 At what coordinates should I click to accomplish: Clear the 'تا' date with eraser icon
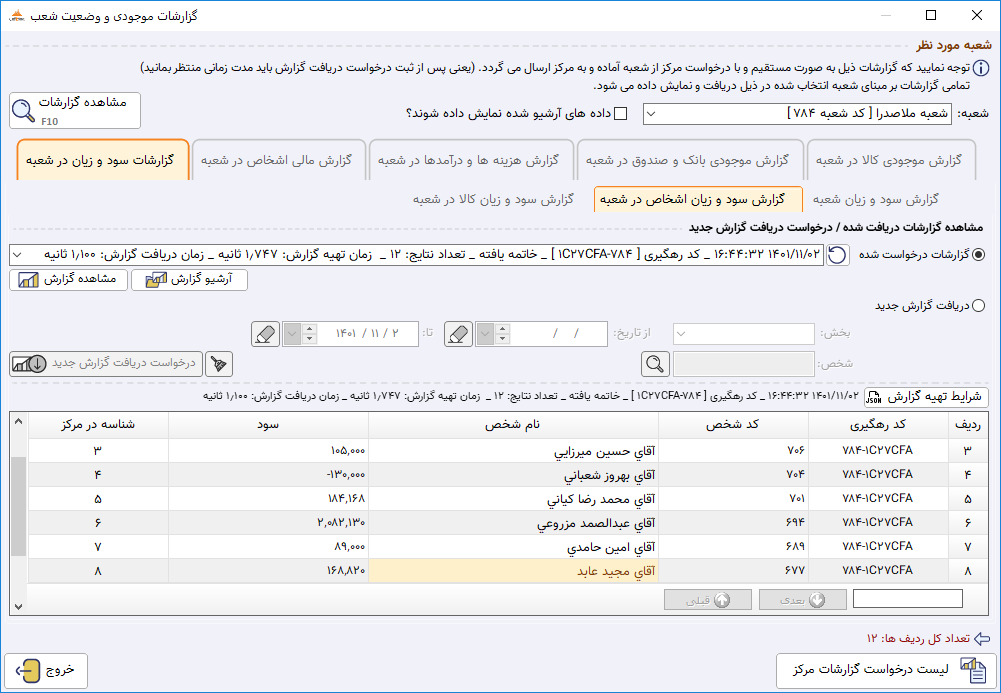(266, 334)
